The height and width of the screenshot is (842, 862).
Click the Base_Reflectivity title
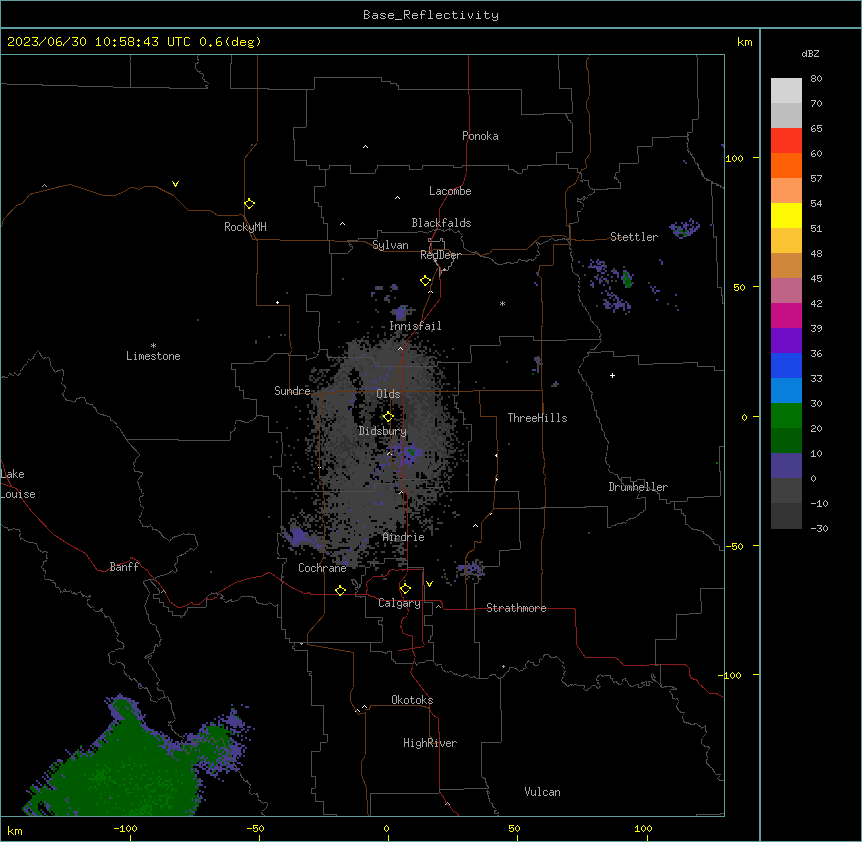point(431,15)
